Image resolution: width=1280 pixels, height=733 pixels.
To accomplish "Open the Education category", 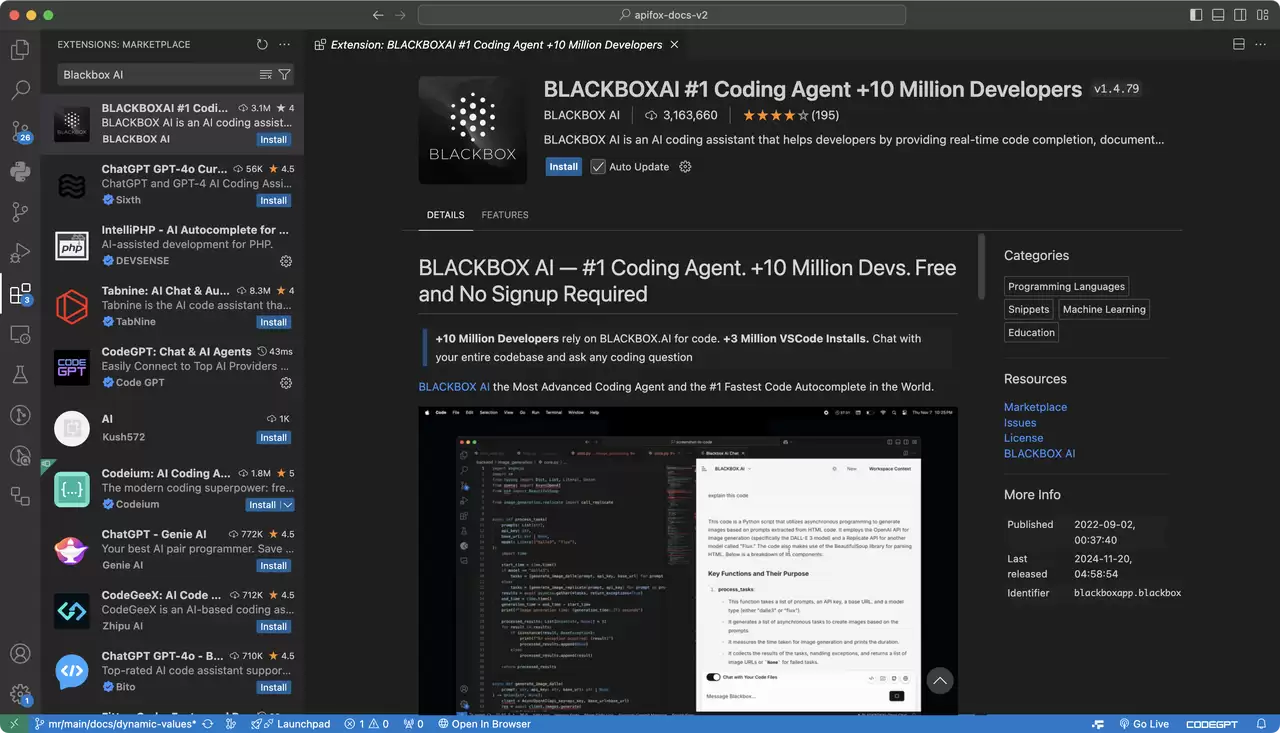I will (1031, 333).
